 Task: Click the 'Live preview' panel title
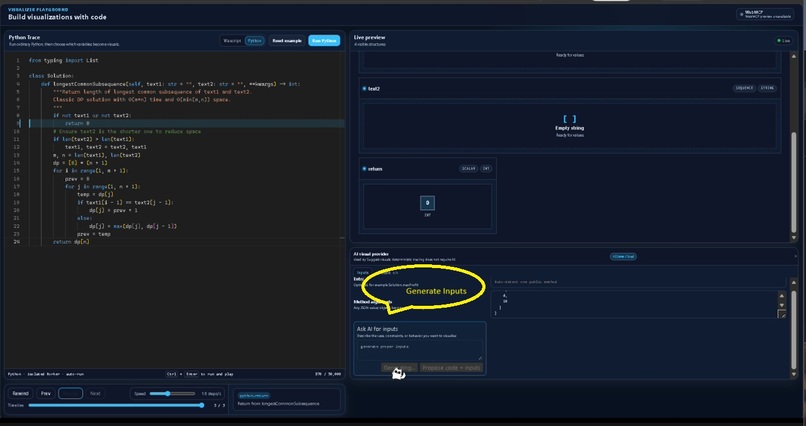(370, 38)
